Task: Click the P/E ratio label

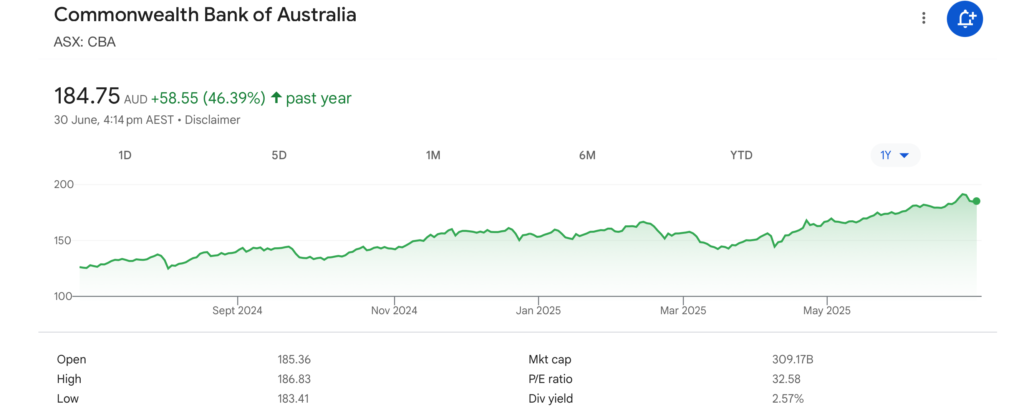Action: click(550, 379)
